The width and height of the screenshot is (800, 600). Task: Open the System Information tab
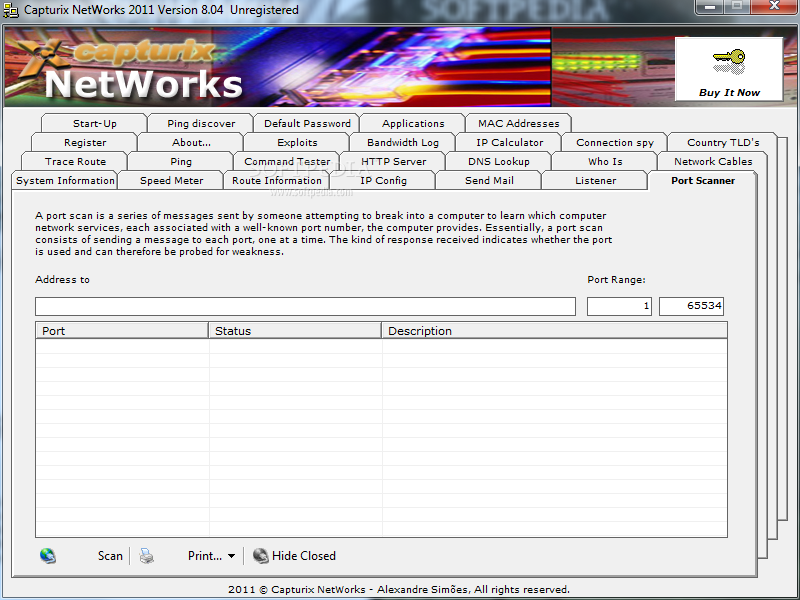click(x=65, y=181)
